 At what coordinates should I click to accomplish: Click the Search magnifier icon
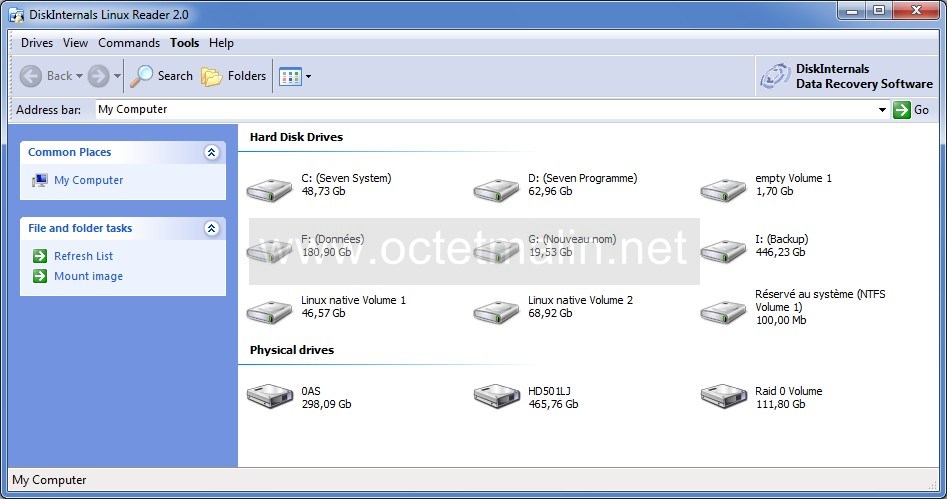pos(141,76)
